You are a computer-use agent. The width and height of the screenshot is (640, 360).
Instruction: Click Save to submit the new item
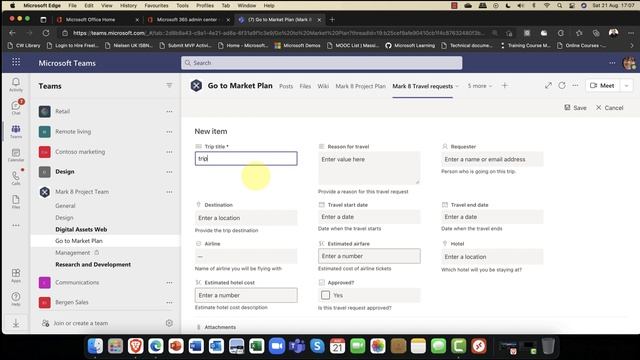576,108
